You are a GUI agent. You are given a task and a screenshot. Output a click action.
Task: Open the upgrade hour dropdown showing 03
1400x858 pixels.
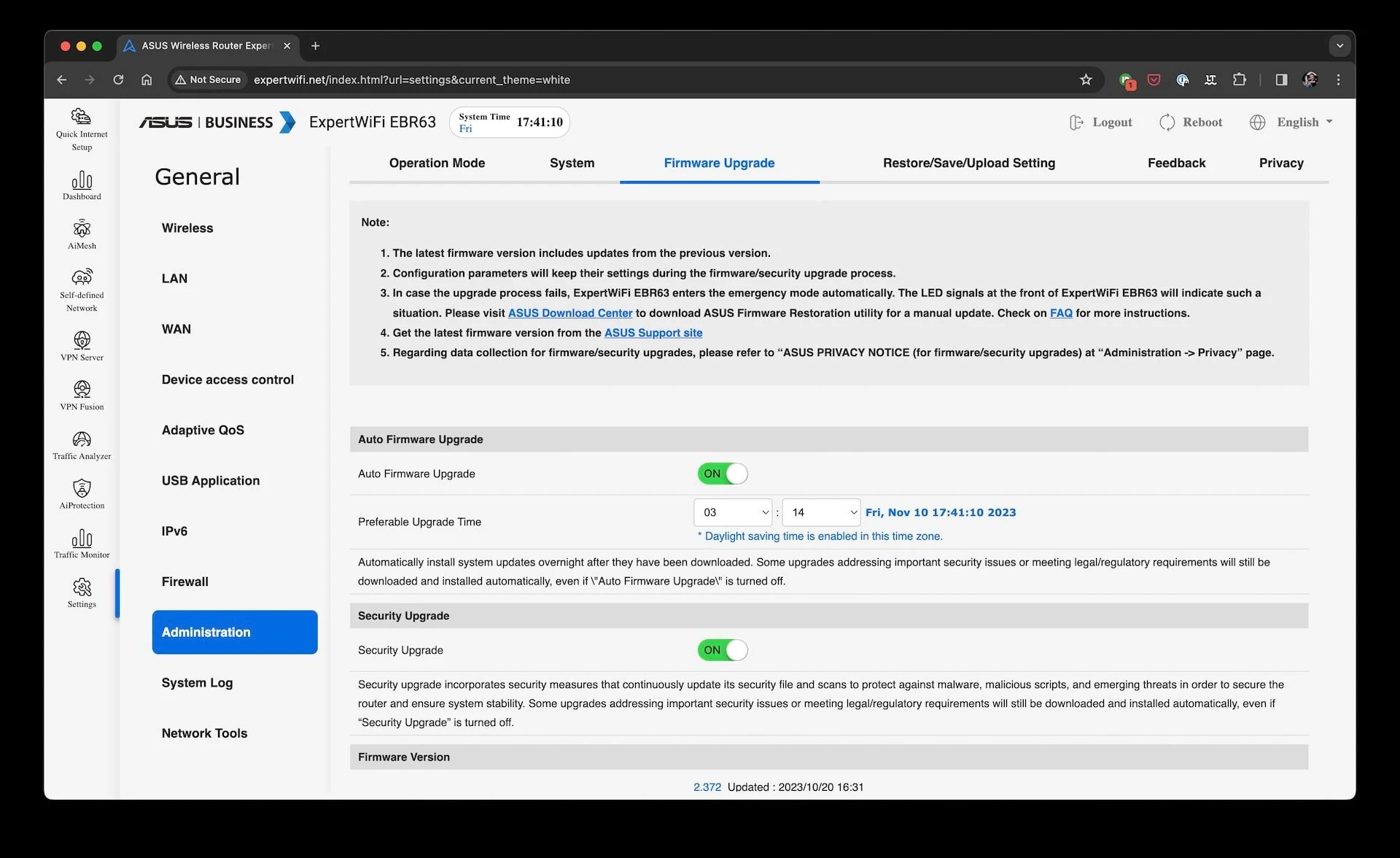733,512
